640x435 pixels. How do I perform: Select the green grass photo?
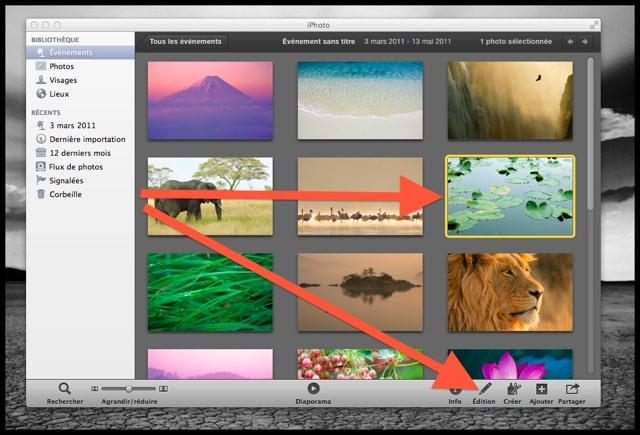click(210, 292)
